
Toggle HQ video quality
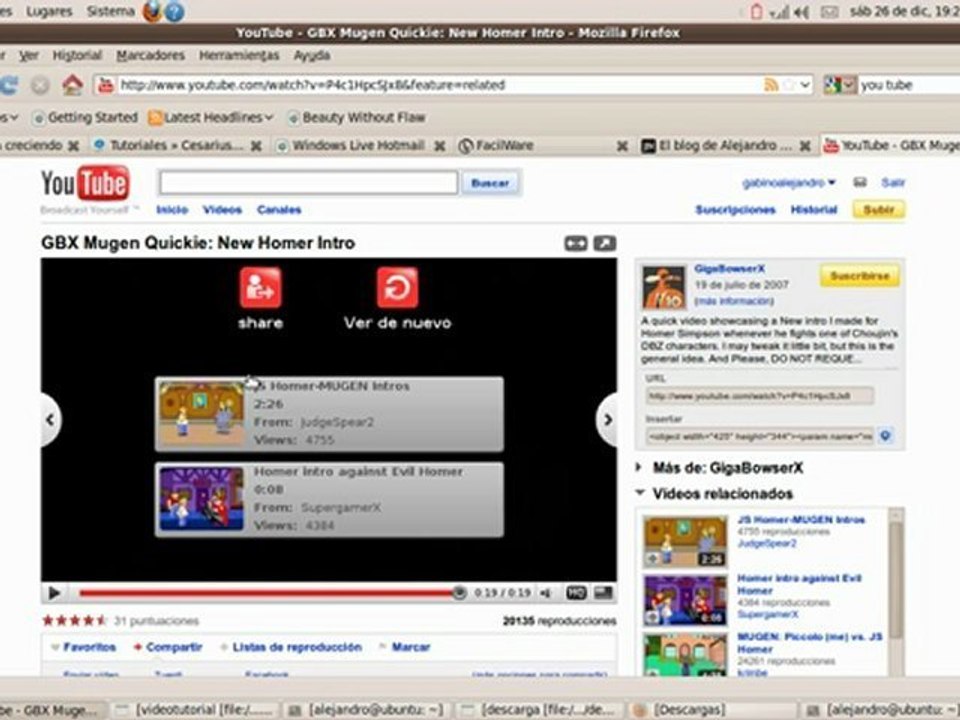coord(576,593)
